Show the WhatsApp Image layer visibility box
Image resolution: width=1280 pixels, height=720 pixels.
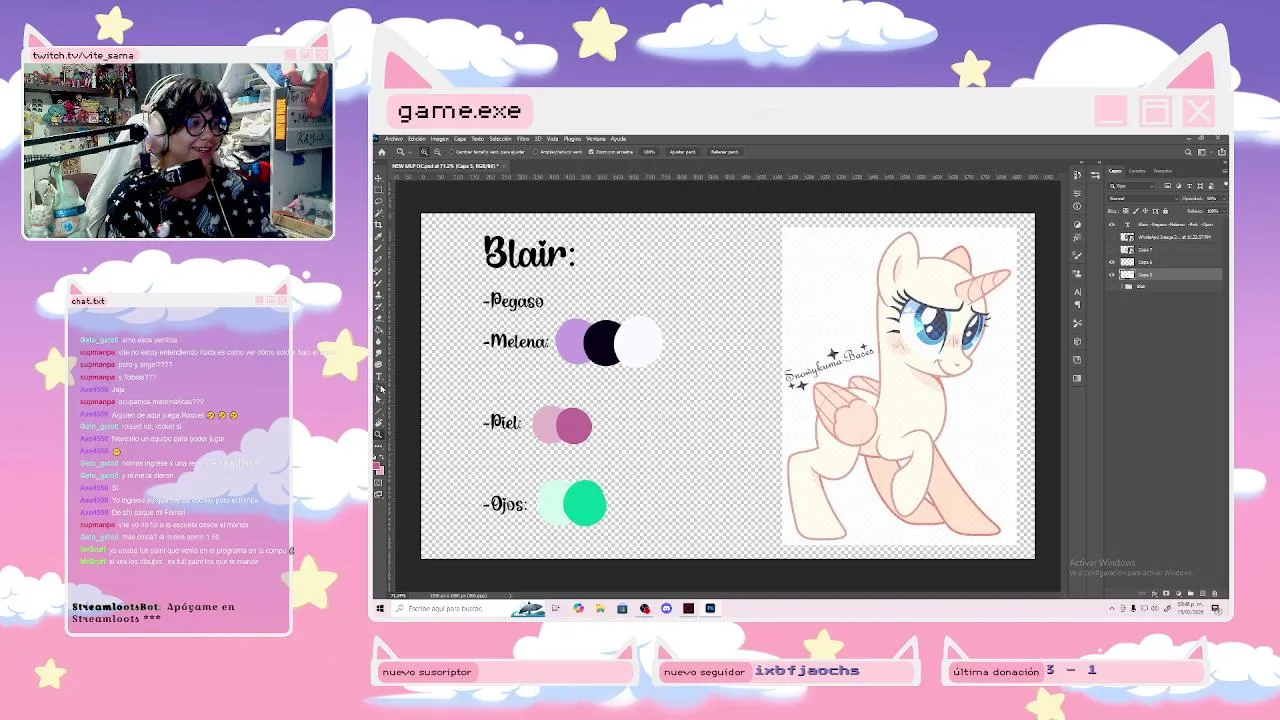pyautogui.click(x=1112, y=237)
